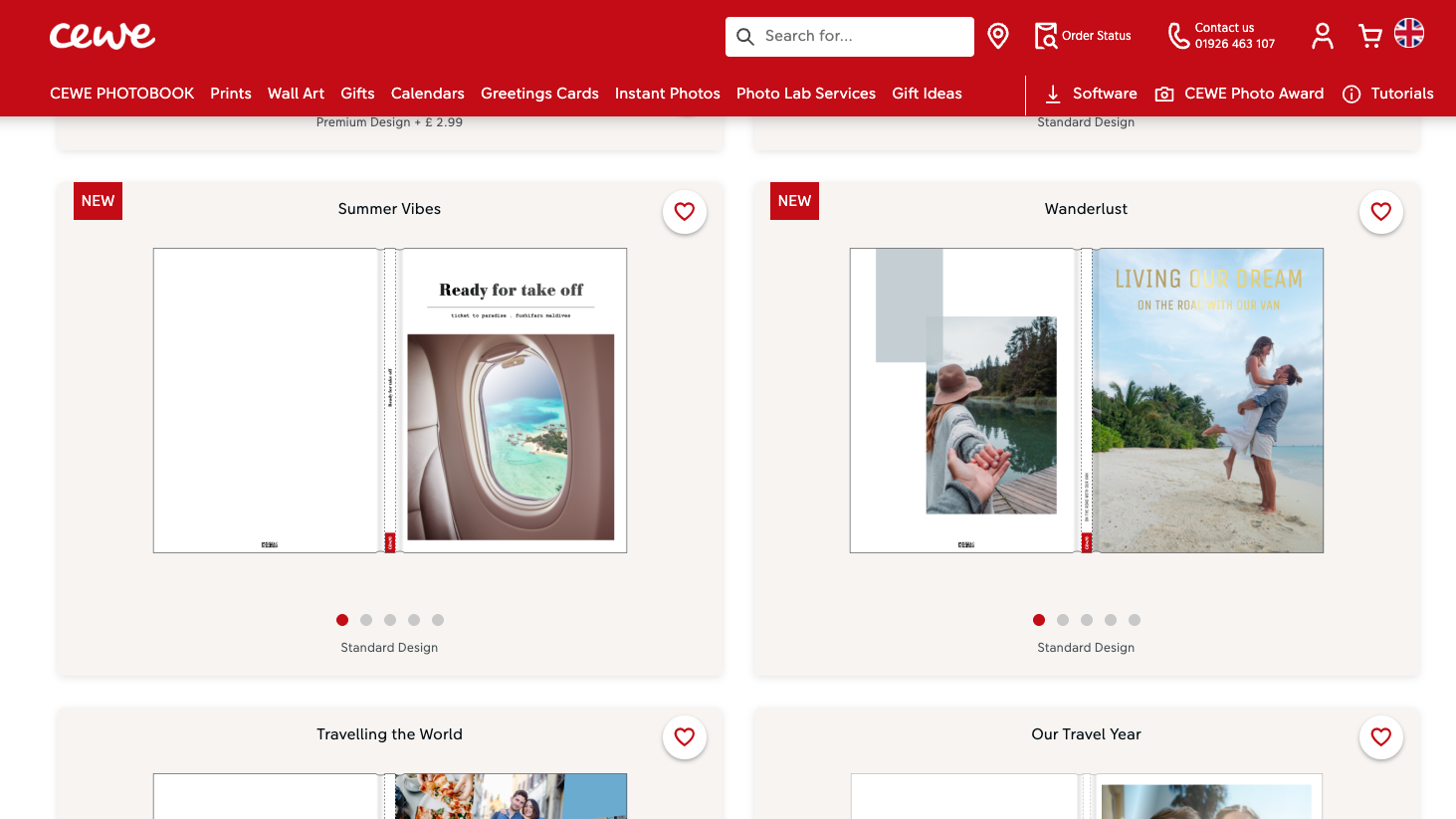Click the search magnifier icon

(745, 37)
